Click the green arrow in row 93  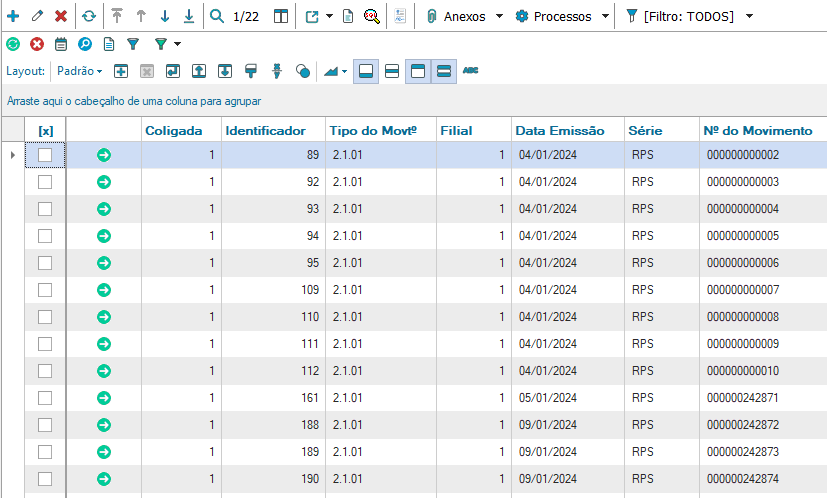pyautogui.click(x=103, y=209)
